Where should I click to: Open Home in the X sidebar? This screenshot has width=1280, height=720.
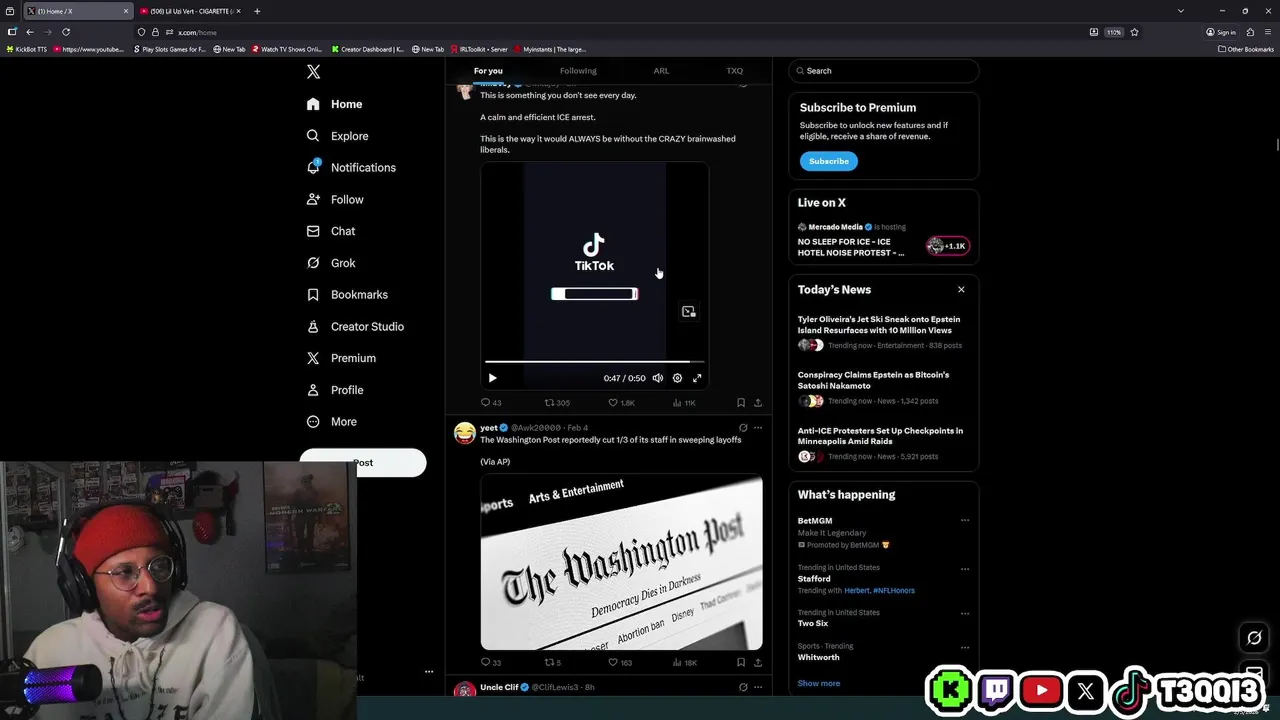click(335, 104)
